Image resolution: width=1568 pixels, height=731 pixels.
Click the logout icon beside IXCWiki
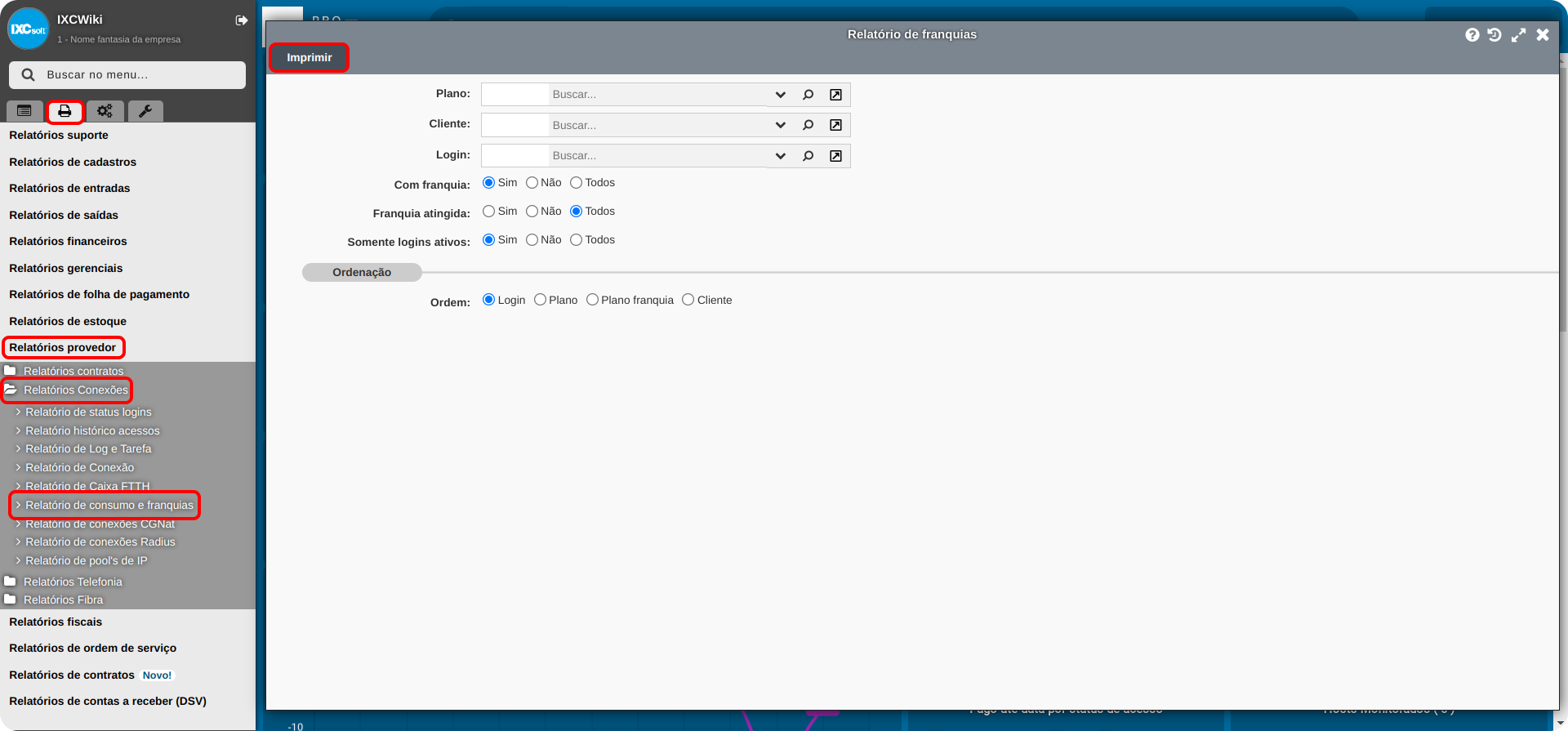click(x=242, y=20)
